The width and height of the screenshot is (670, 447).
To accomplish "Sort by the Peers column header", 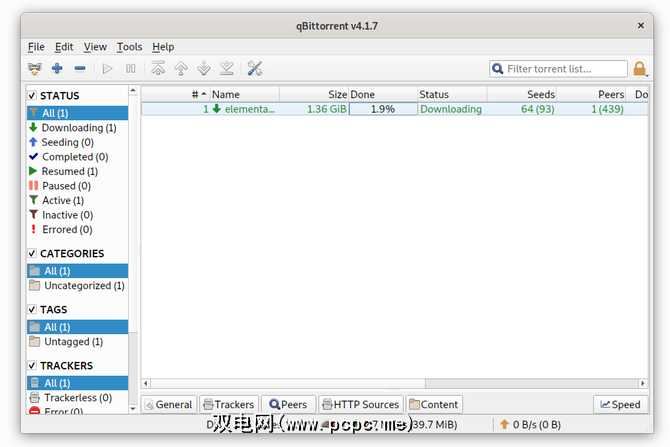I will click(x=591, y=94).
